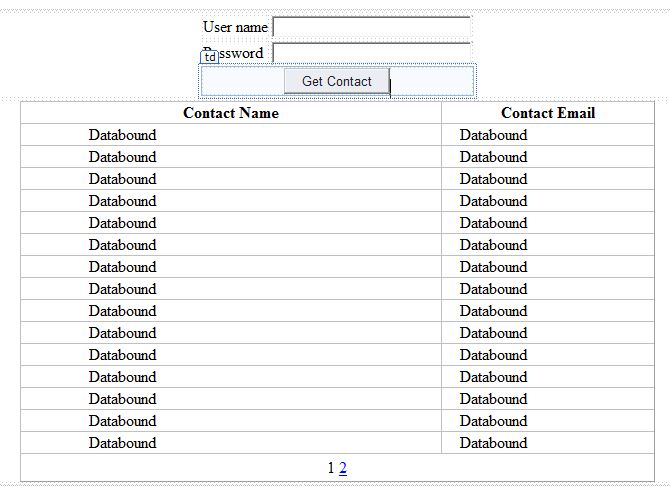Screen dimensions: 670x492
Task: Select third row Databound cell under Contact Email
Action: pyautogui.click(x=493, y=179)
